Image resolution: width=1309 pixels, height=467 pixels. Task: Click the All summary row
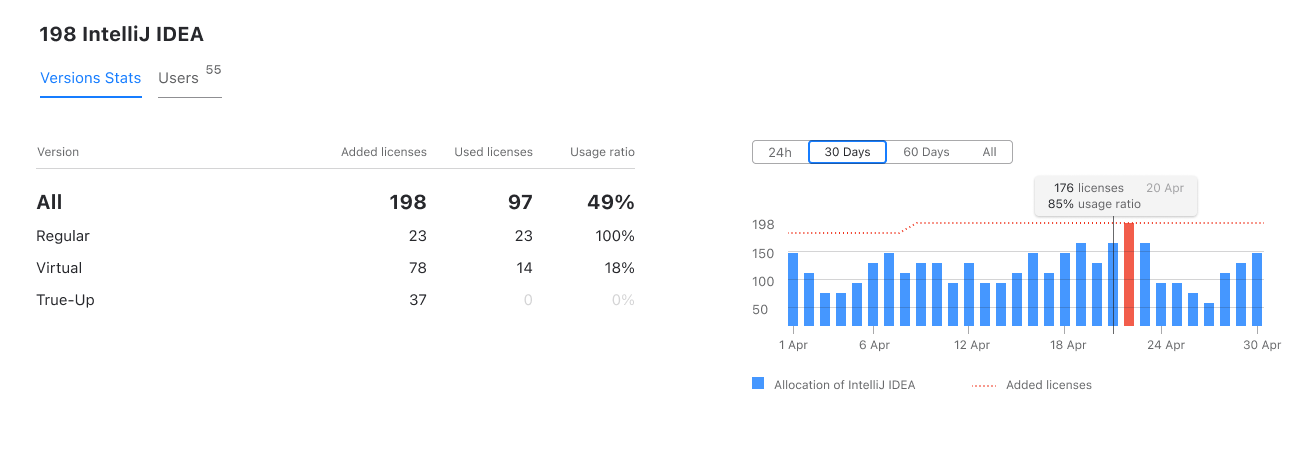335,202
